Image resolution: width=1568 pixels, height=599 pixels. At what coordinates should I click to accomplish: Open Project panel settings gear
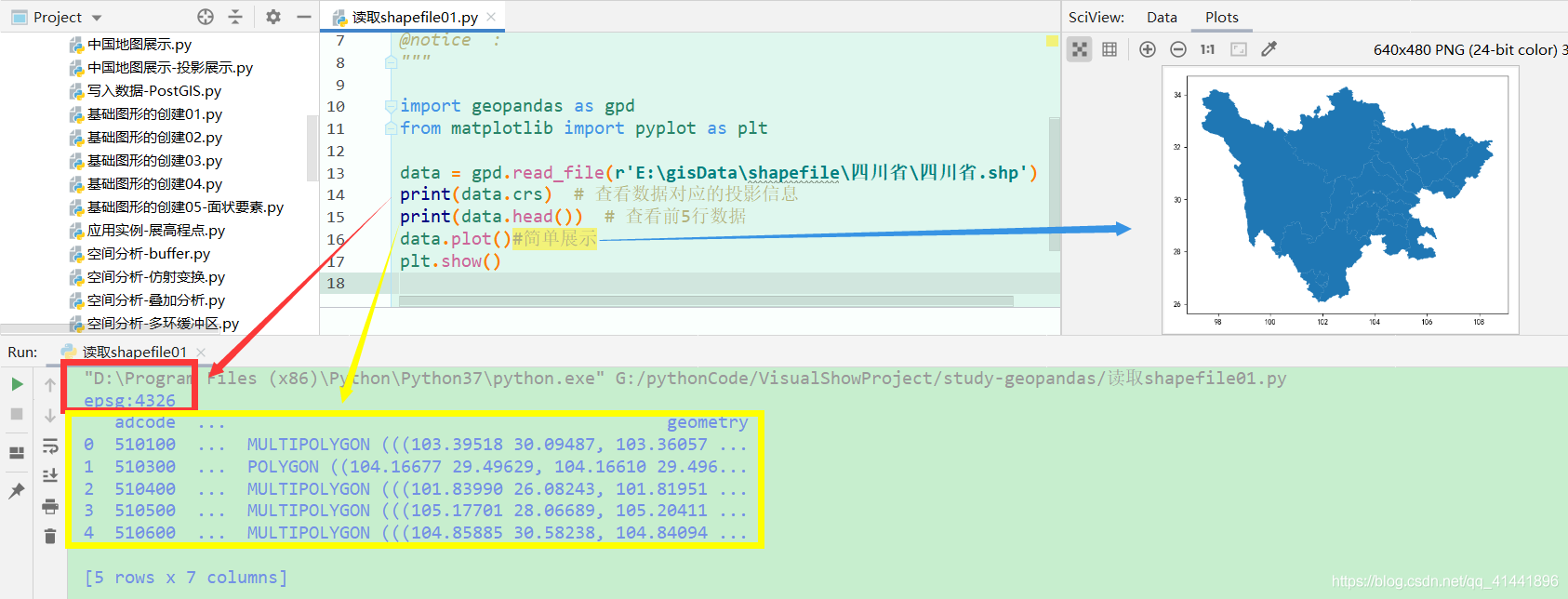pos(273,17)
